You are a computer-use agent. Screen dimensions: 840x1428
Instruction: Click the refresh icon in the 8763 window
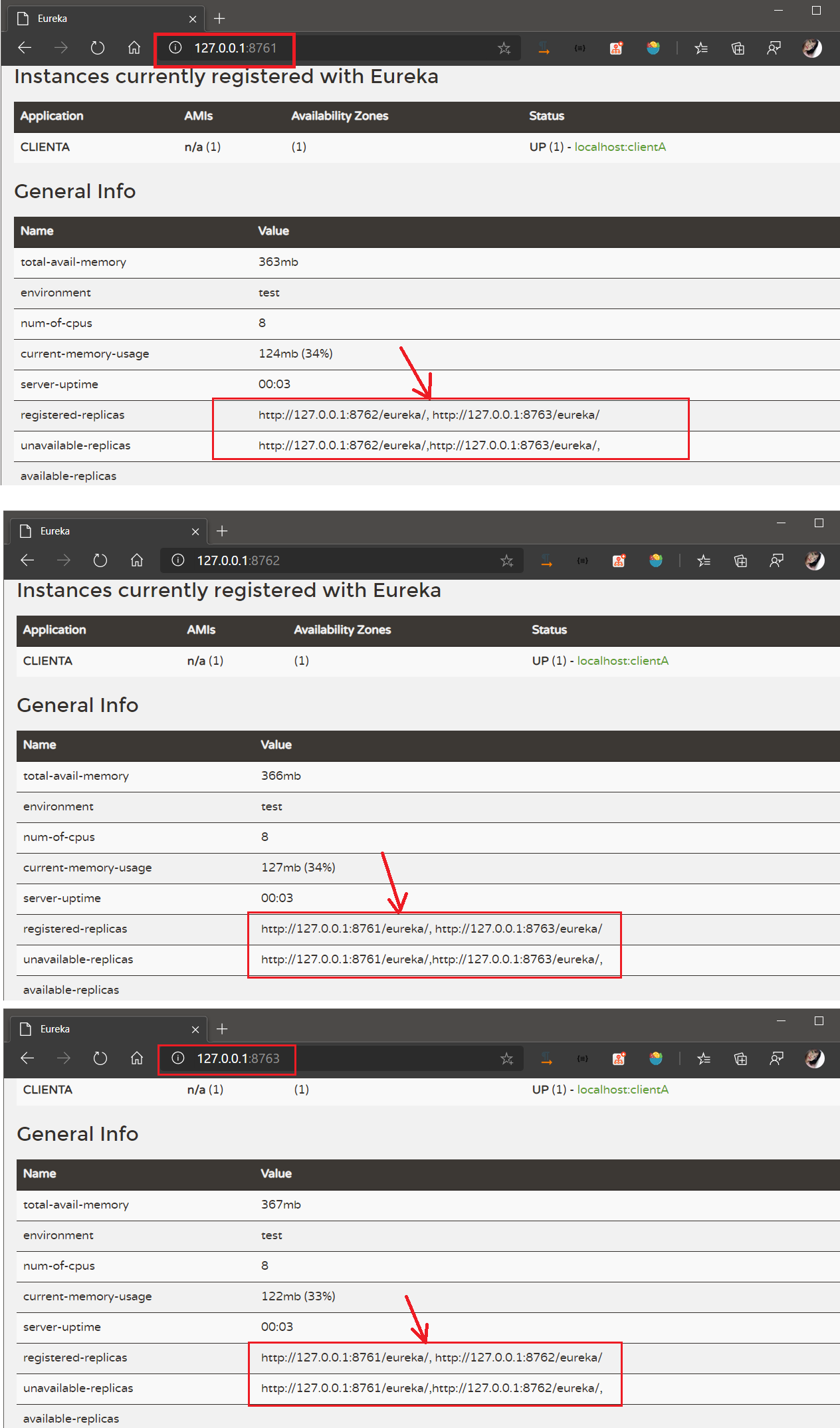click(100, 1058)
